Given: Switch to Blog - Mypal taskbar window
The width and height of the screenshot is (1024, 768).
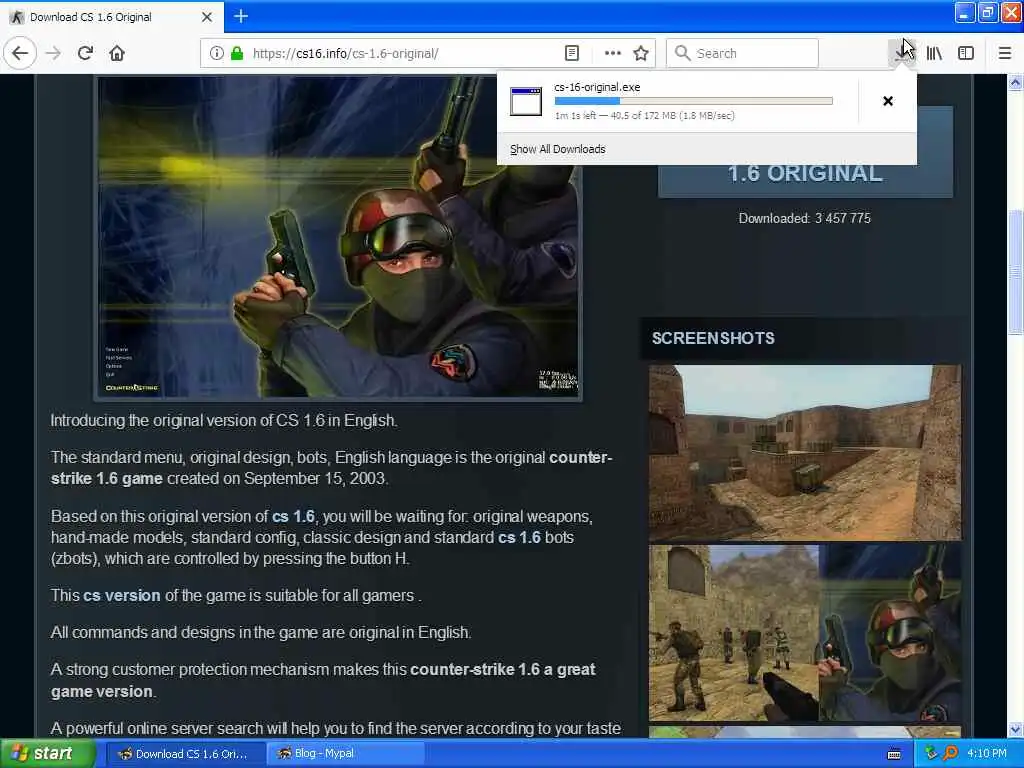Looking at the screenshot, I should pyautogui.click(x=346, y=754).
